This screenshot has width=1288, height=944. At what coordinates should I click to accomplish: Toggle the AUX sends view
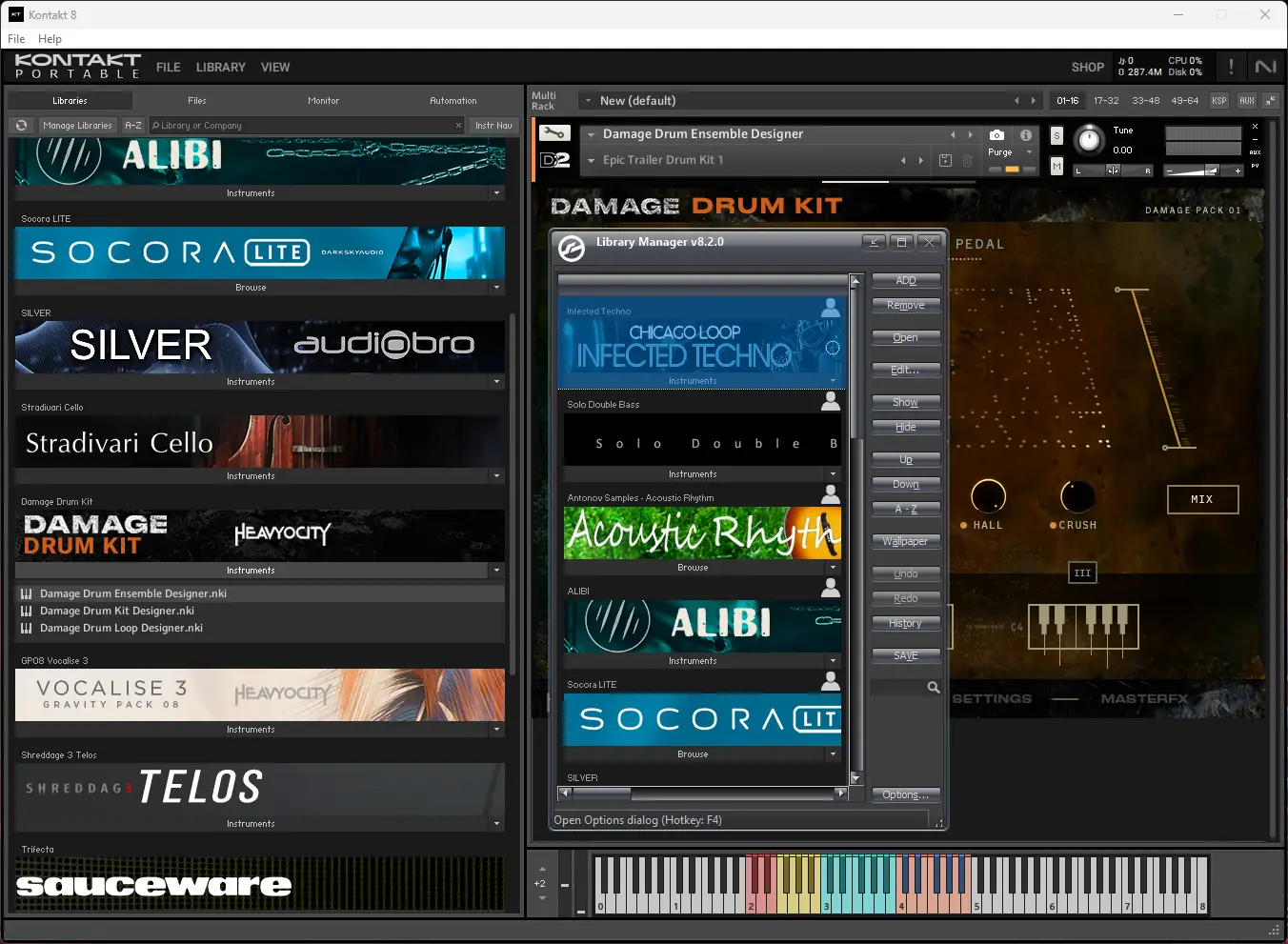pyautogui.click(x=1246, y=100)
